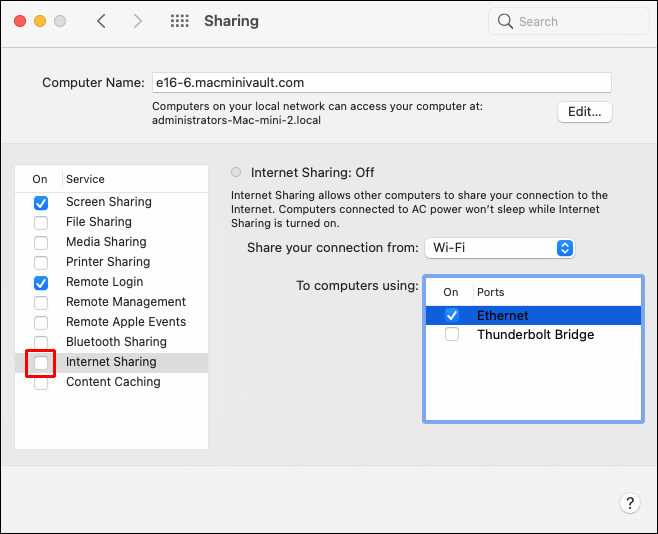Uncheck the Ethernet port checkbox
658x534 pixels.
coord(452,315)
